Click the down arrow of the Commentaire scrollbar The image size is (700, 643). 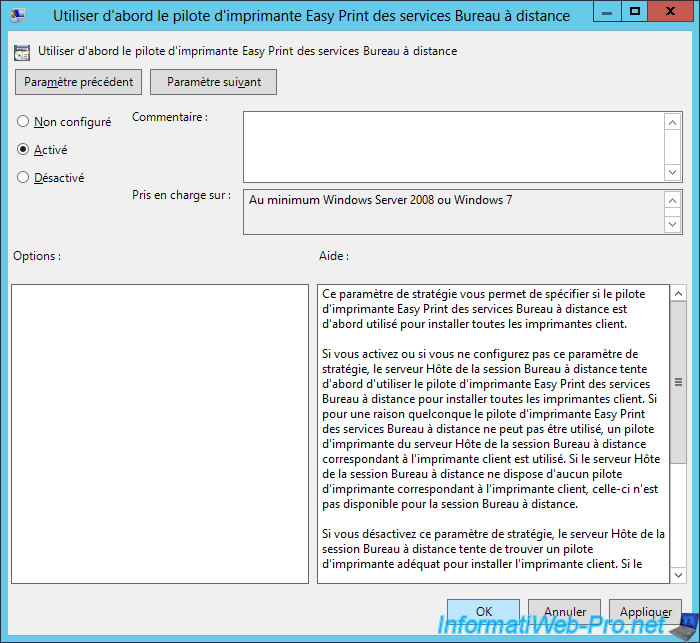pyautogui.click(x=672, y=172)
